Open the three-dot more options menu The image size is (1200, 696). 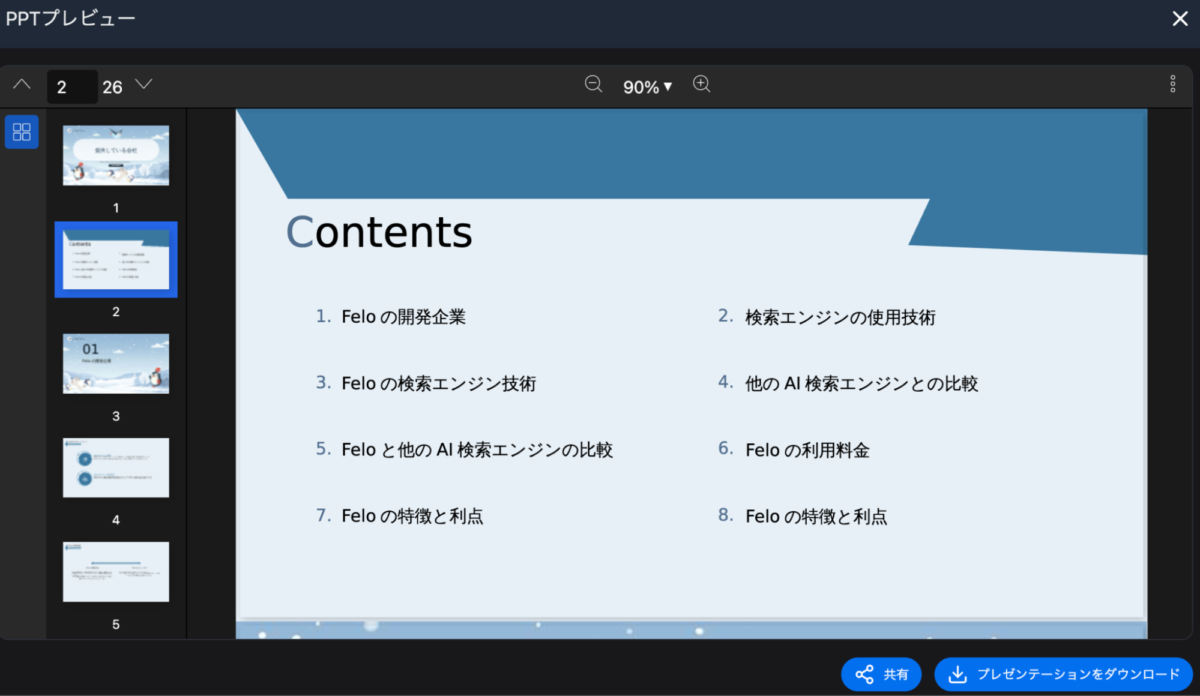(1173, 84)
